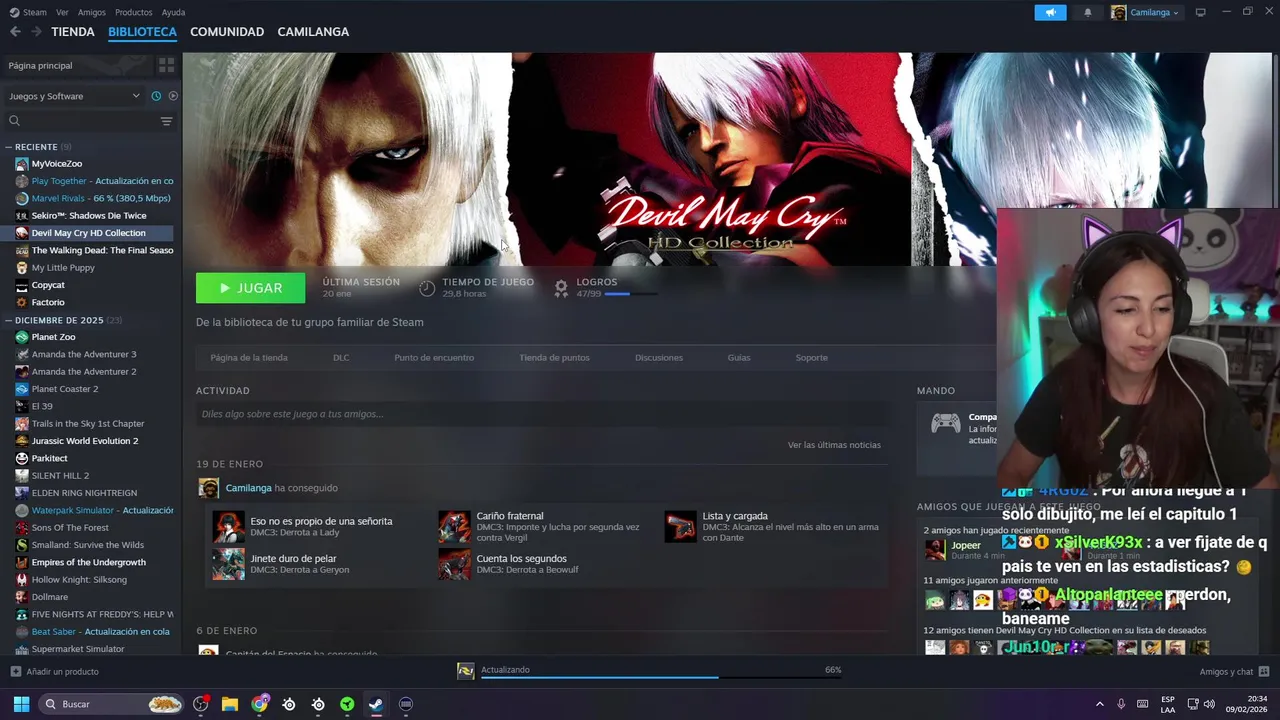Open Tienda de puntos link
This screenshot has width=1280, height=720.
click(554, 357)
